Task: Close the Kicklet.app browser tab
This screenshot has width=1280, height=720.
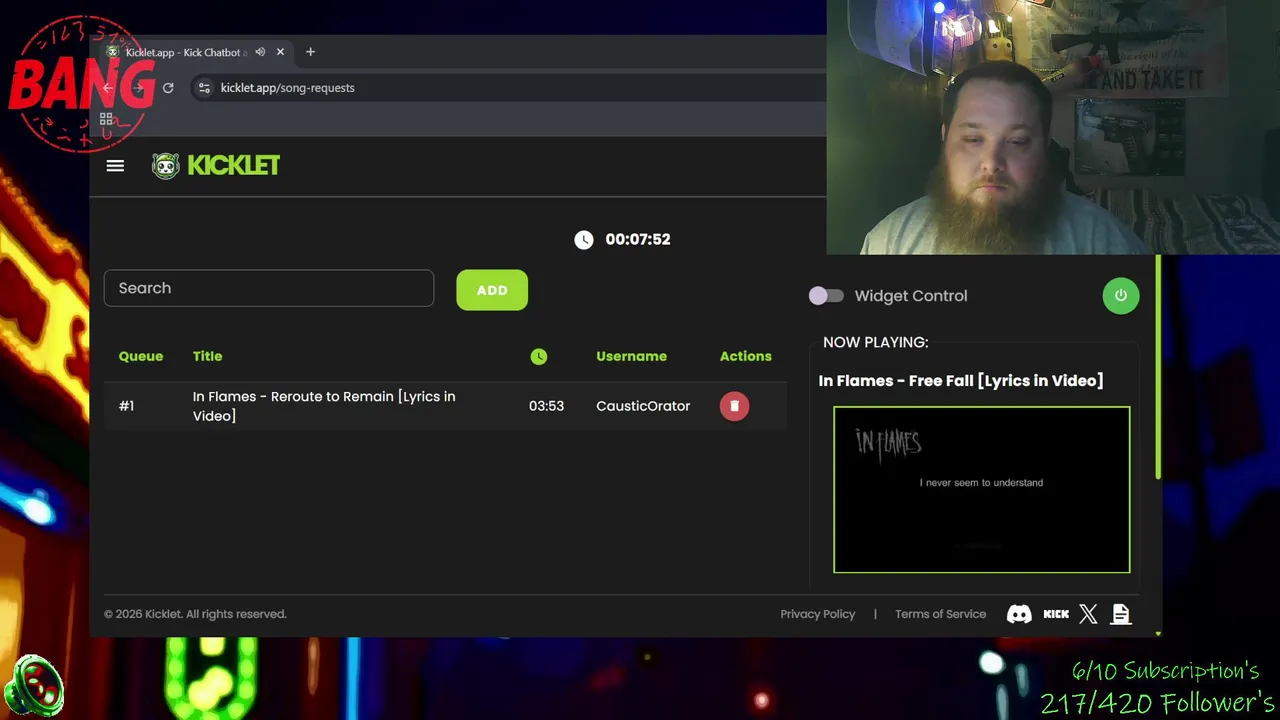Action: [280, 52]
